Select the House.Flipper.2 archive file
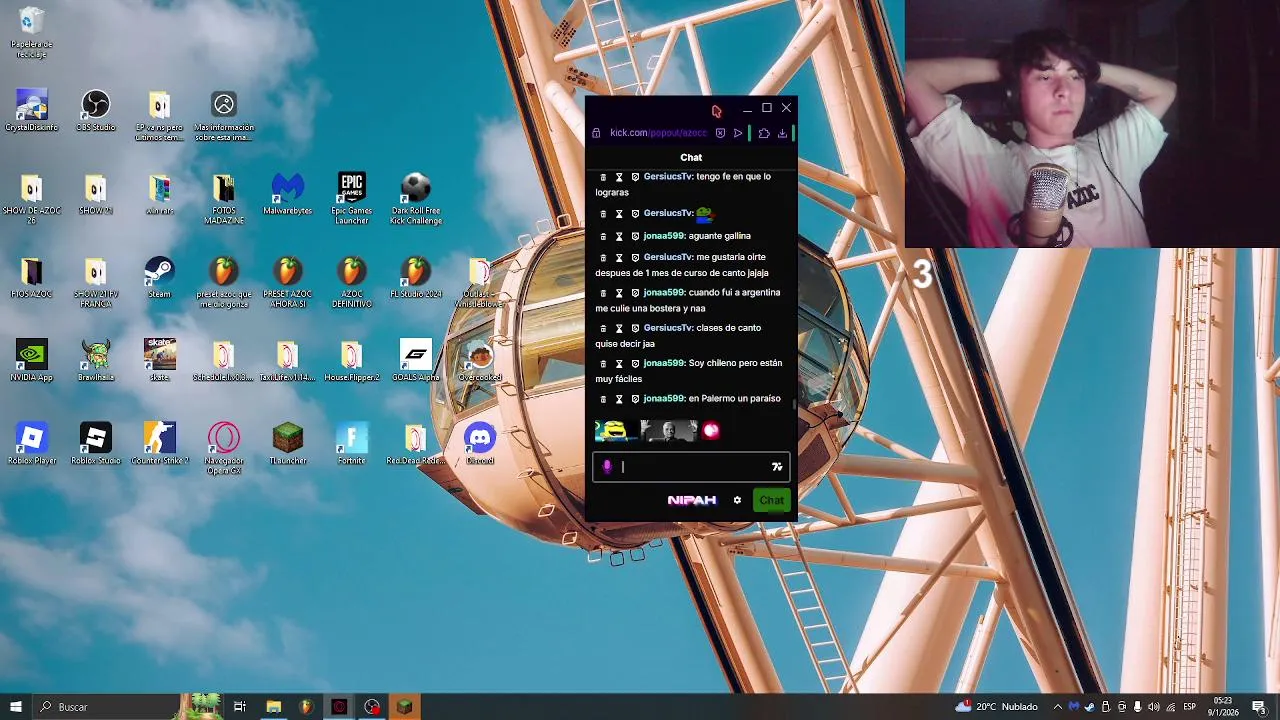The image size is (1280, 720). click(351, 361)
